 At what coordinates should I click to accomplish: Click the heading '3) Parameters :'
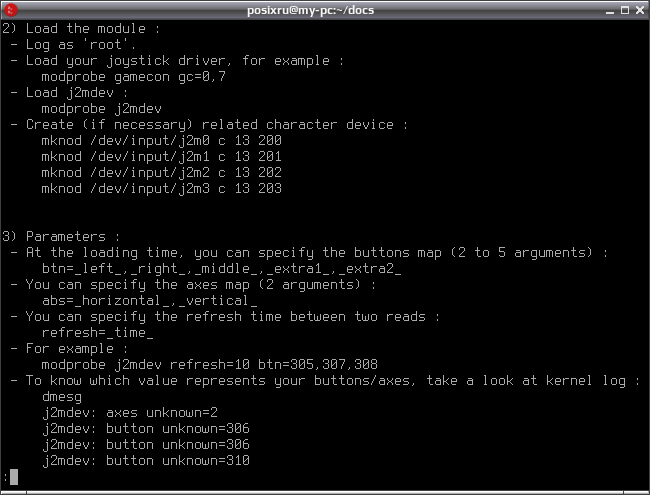click(x=61, y=236)
